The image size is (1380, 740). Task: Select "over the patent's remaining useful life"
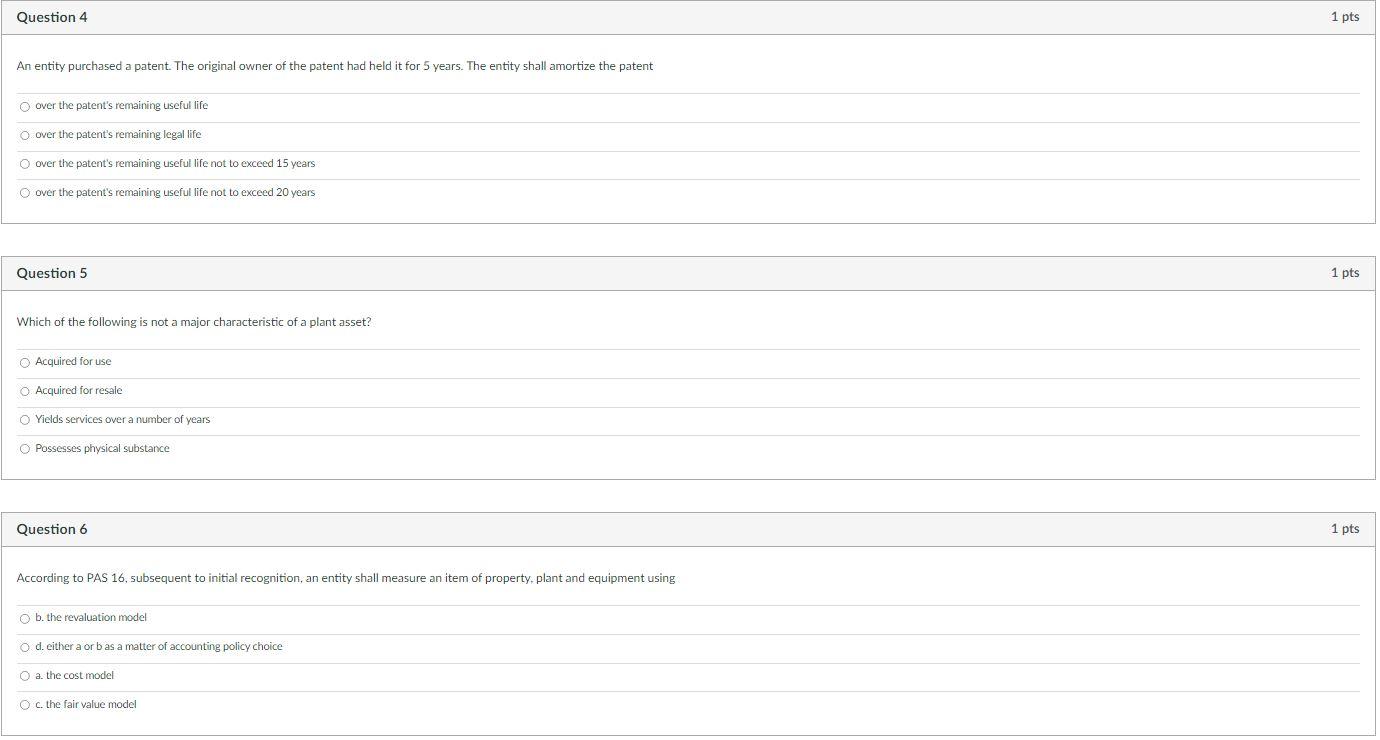(x=24, y=106)
